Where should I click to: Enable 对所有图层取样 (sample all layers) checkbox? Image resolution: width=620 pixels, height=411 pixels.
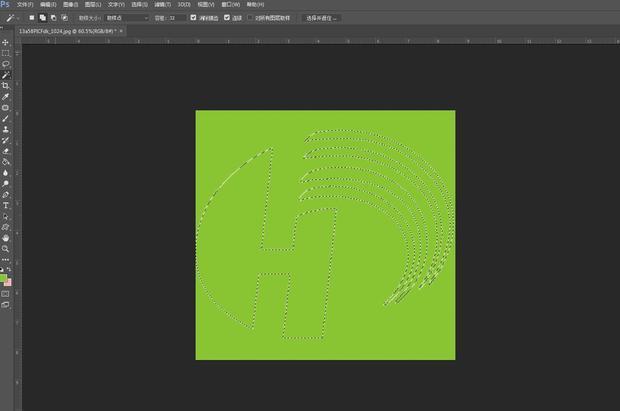[x=250, y=17]
